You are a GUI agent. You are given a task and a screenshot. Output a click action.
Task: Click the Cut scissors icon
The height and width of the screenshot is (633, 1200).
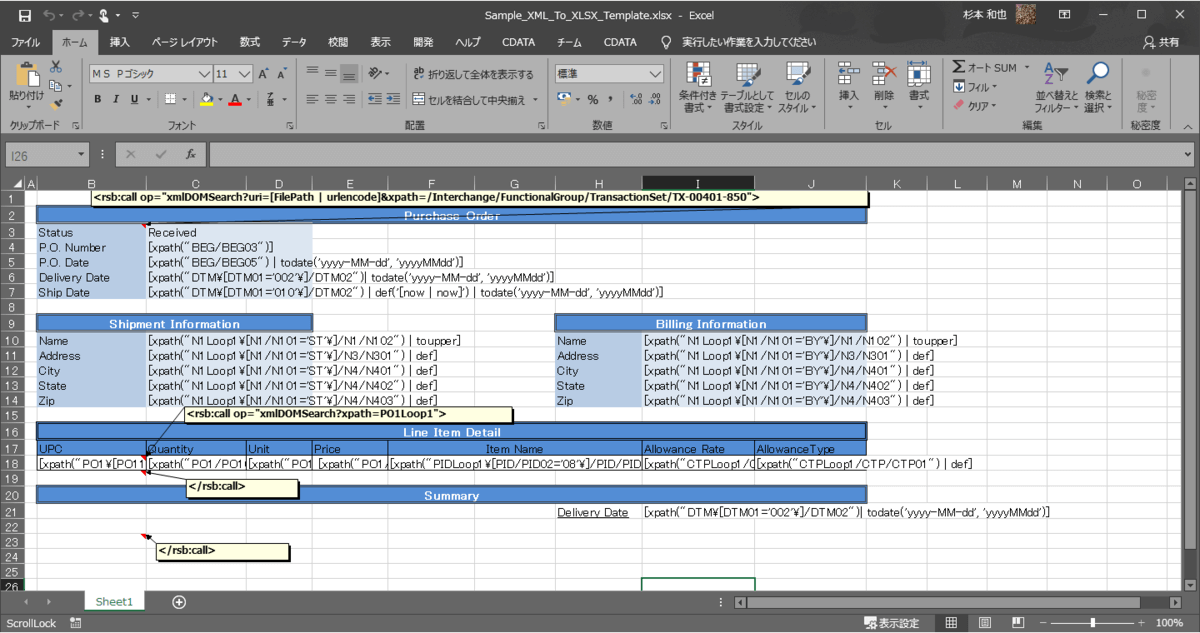click(x=56, y=66)
